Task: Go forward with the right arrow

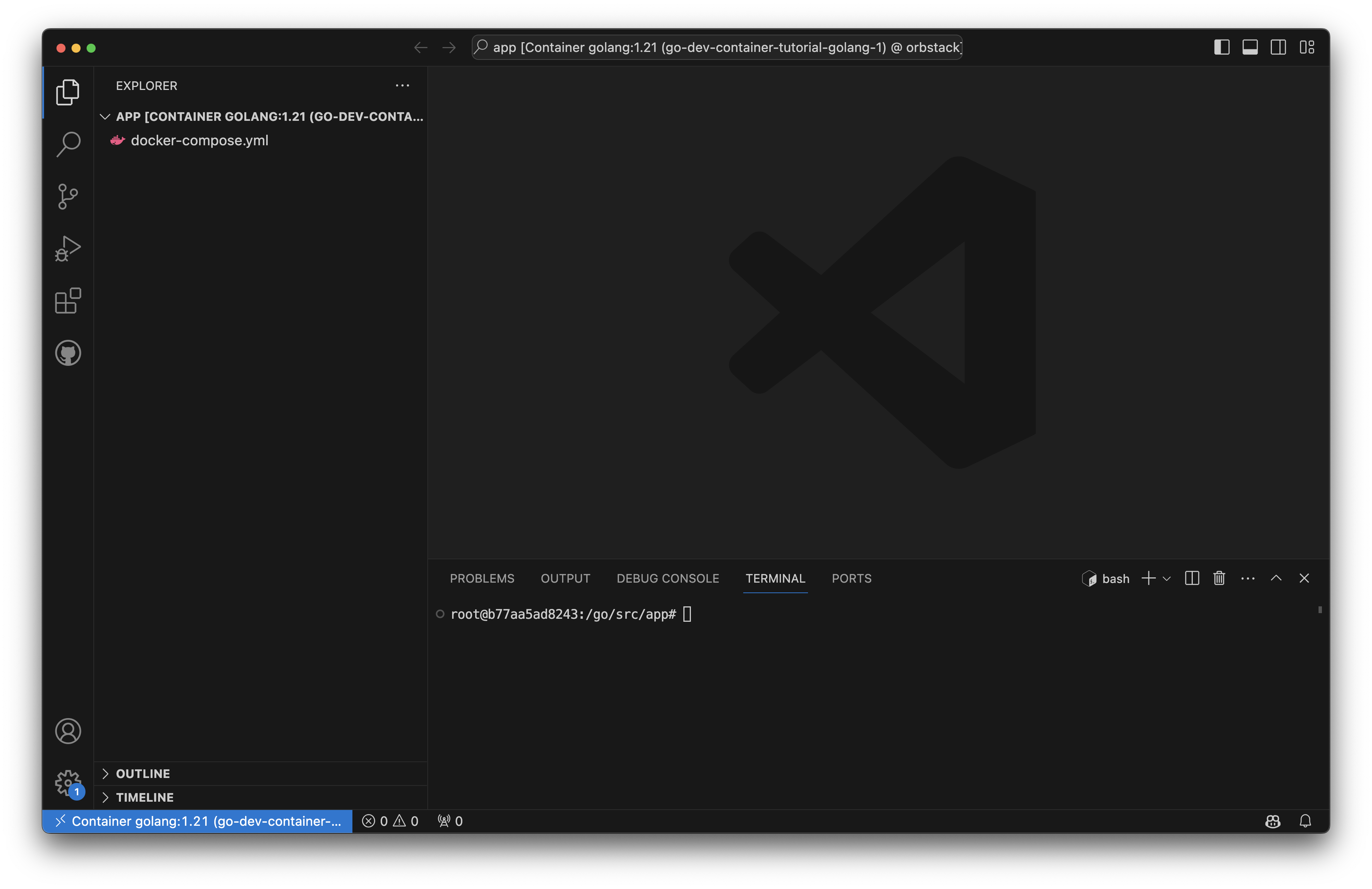Action: [449, 47]
